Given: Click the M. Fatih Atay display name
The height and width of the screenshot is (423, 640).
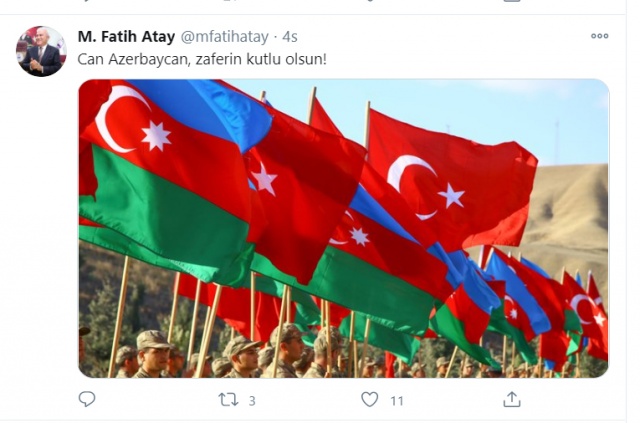Looking at the screenshot, I should tap(126, 37).
